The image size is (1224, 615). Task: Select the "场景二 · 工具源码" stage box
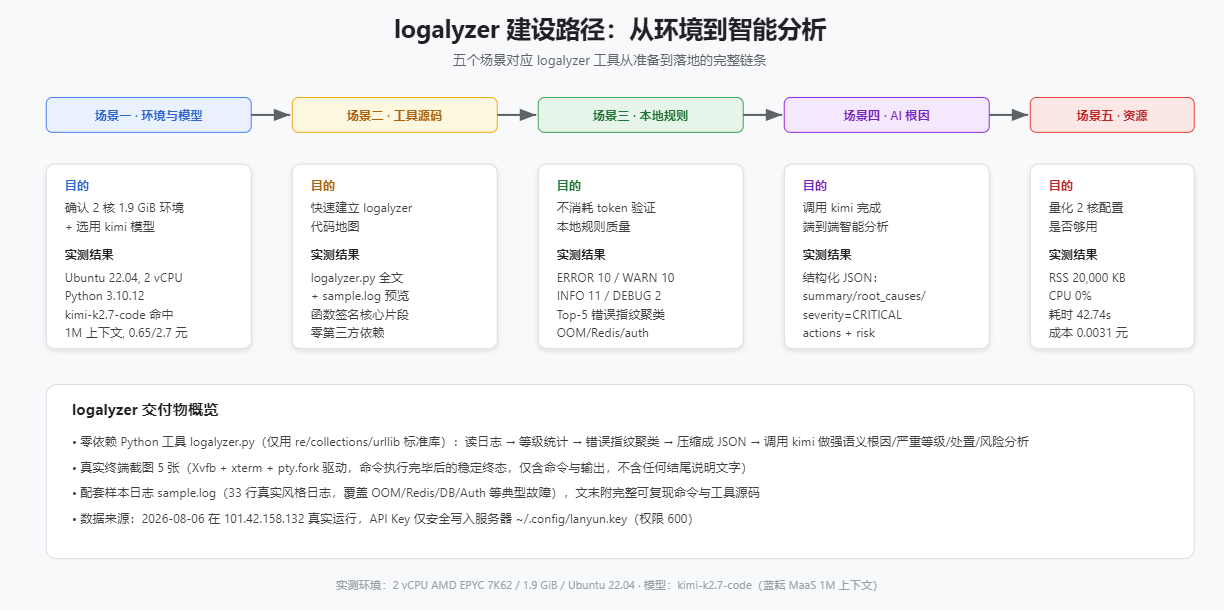(x=394, y=115)
